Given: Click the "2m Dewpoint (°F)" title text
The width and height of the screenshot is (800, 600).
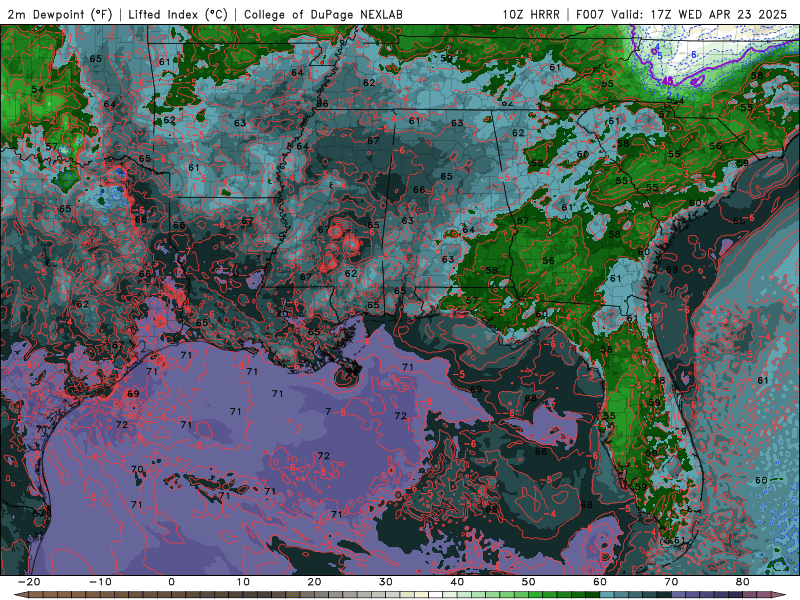Looking at the screenshot, I should click(x=60, y=14).
